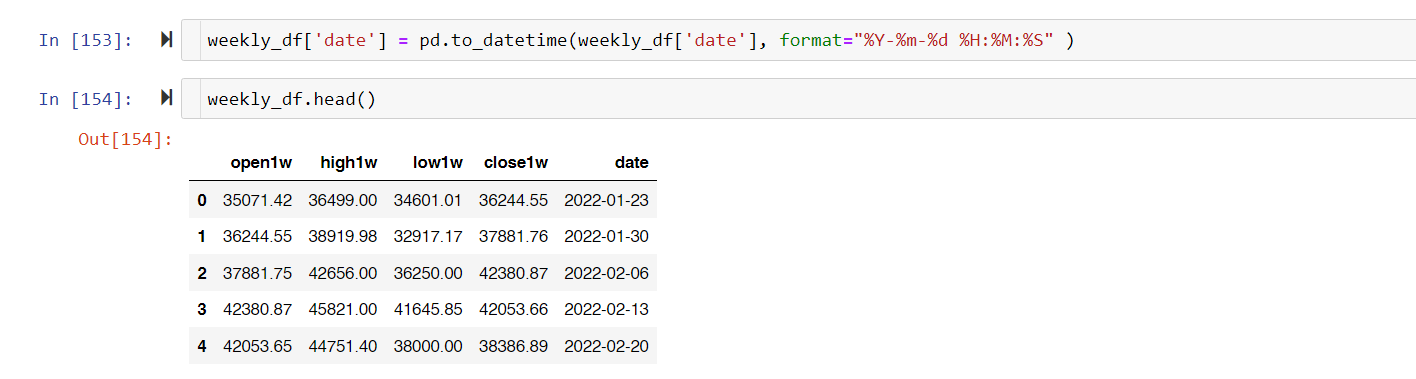The image size is (1416, 379).
Task: Click the low1w column header
Action: [x=437, y=162]
